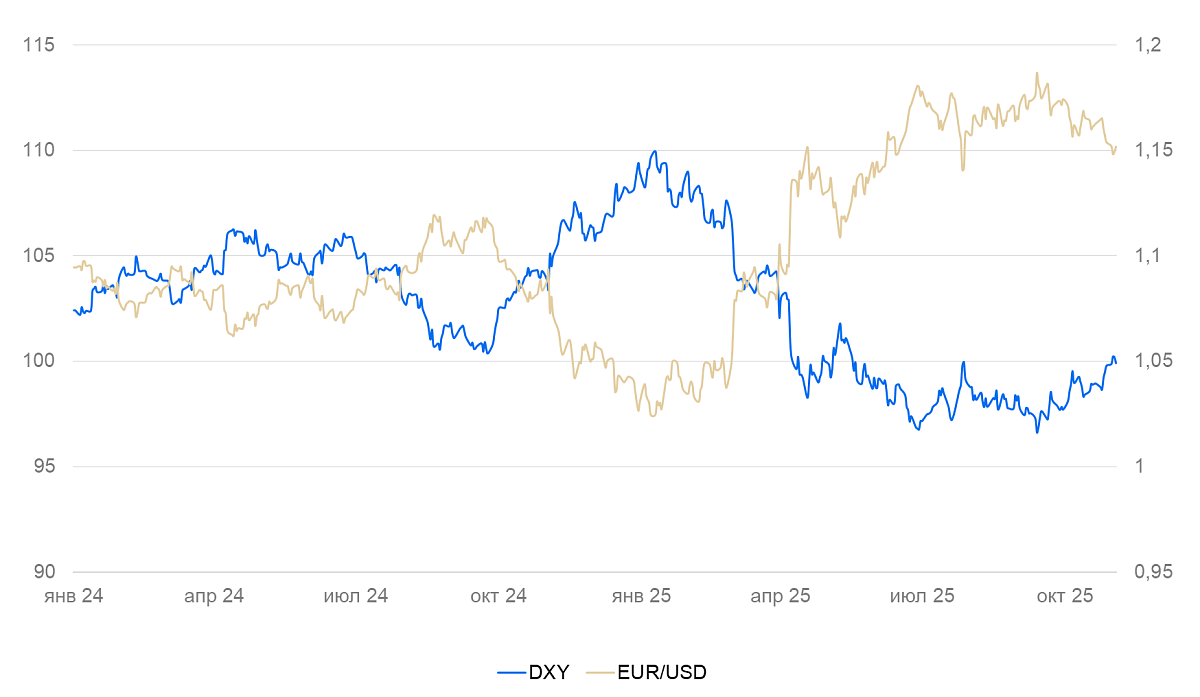Click the blue DXY legend line swatch
The width and height of the screenshot is (1200, 697).
pyautogui.click(x=512, y=672)
